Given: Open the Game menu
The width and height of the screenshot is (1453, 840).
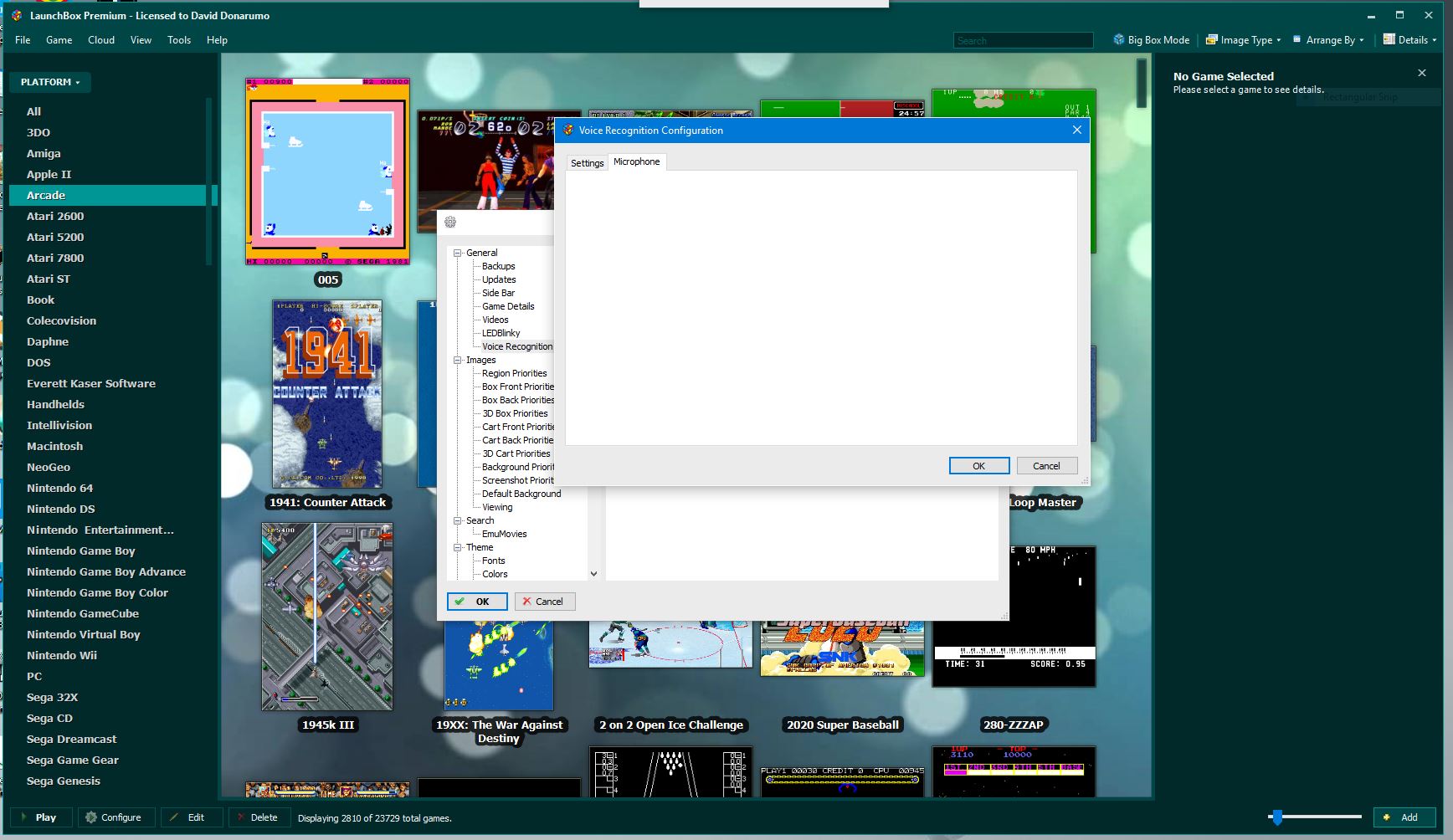Looking at the screenshot, I should 59,40.
